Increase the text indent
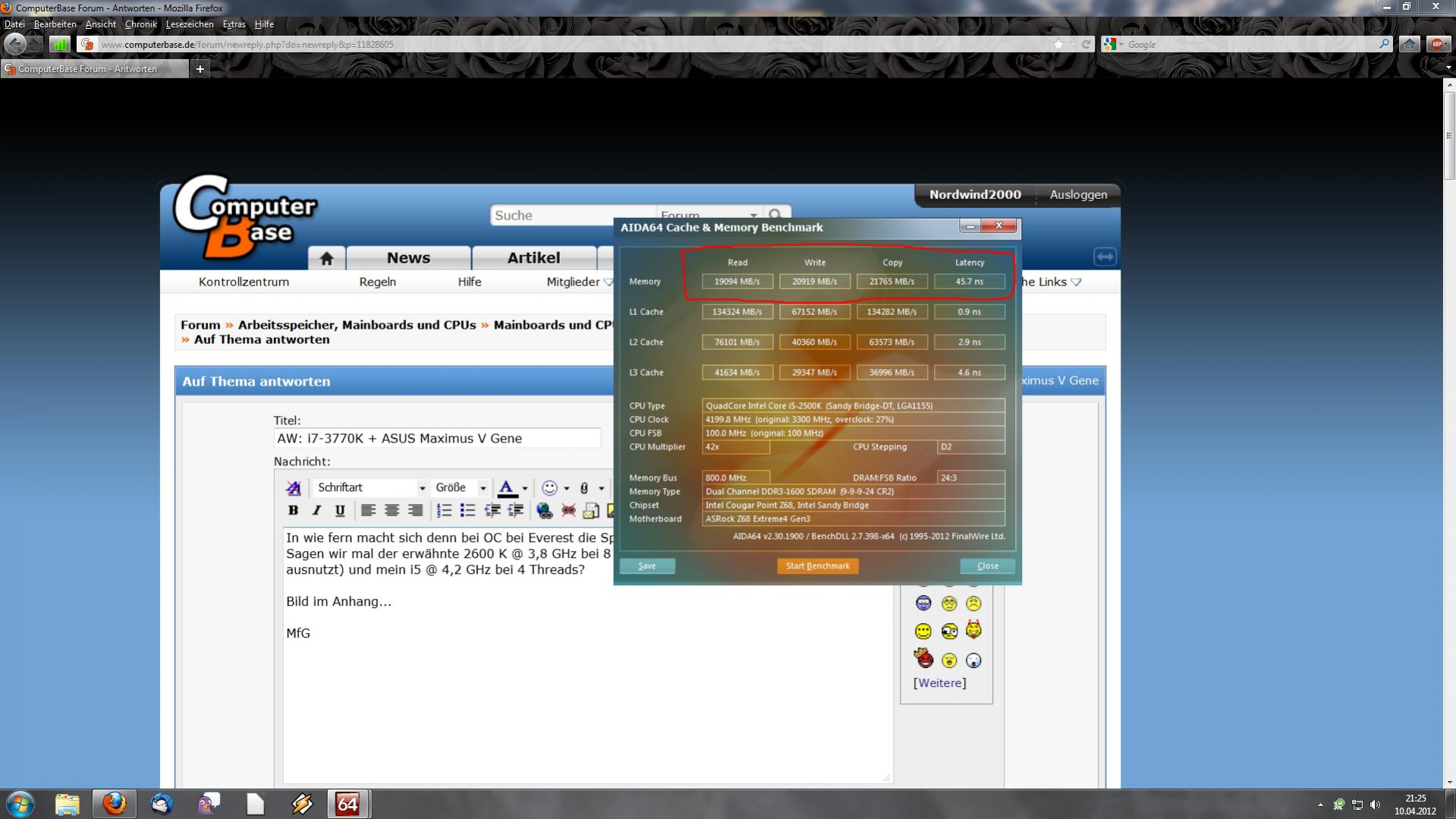 pos(515,511)
